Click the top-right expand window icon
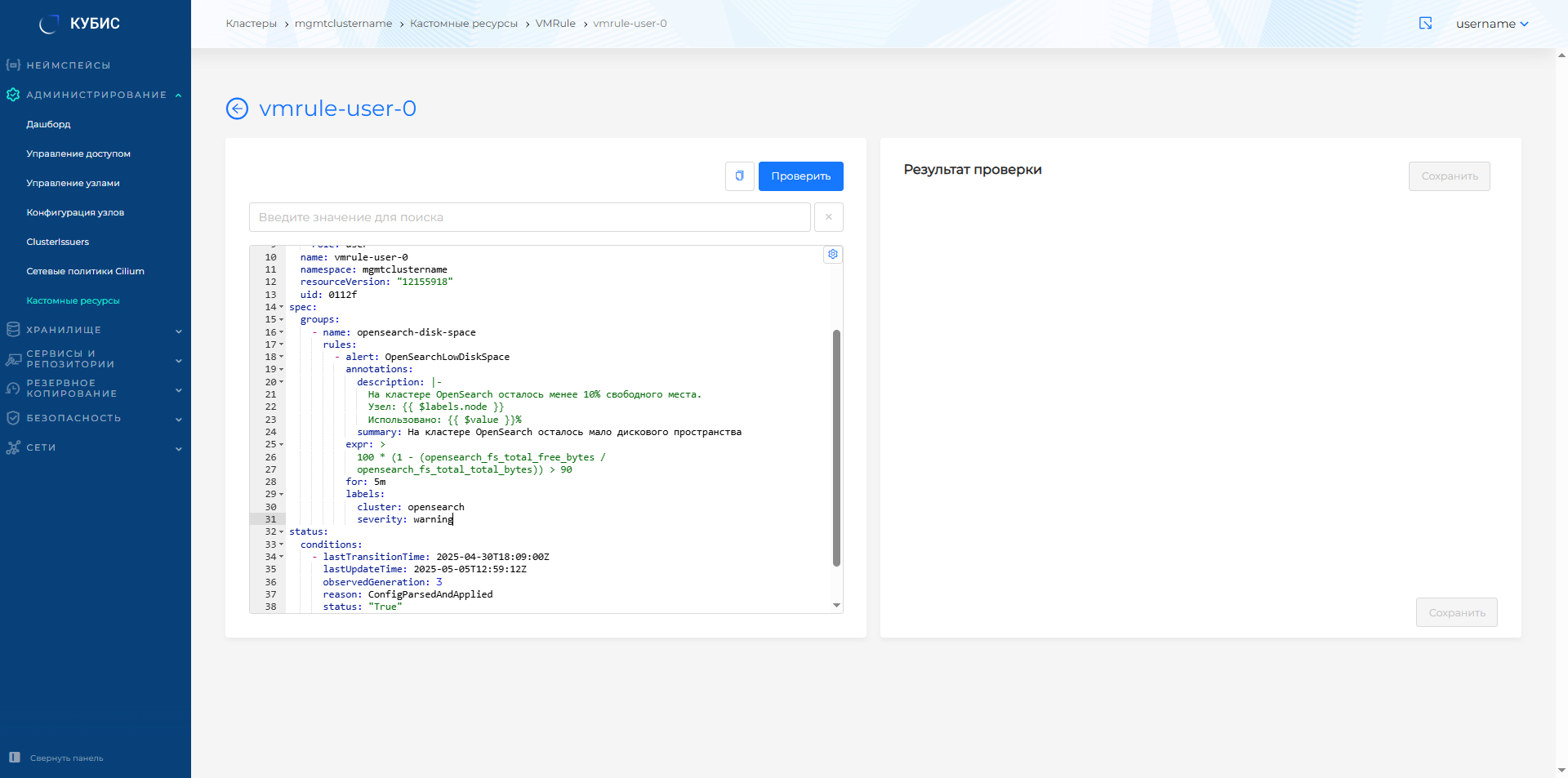This screenshot has width=1568, height=778. (1425, 24)
